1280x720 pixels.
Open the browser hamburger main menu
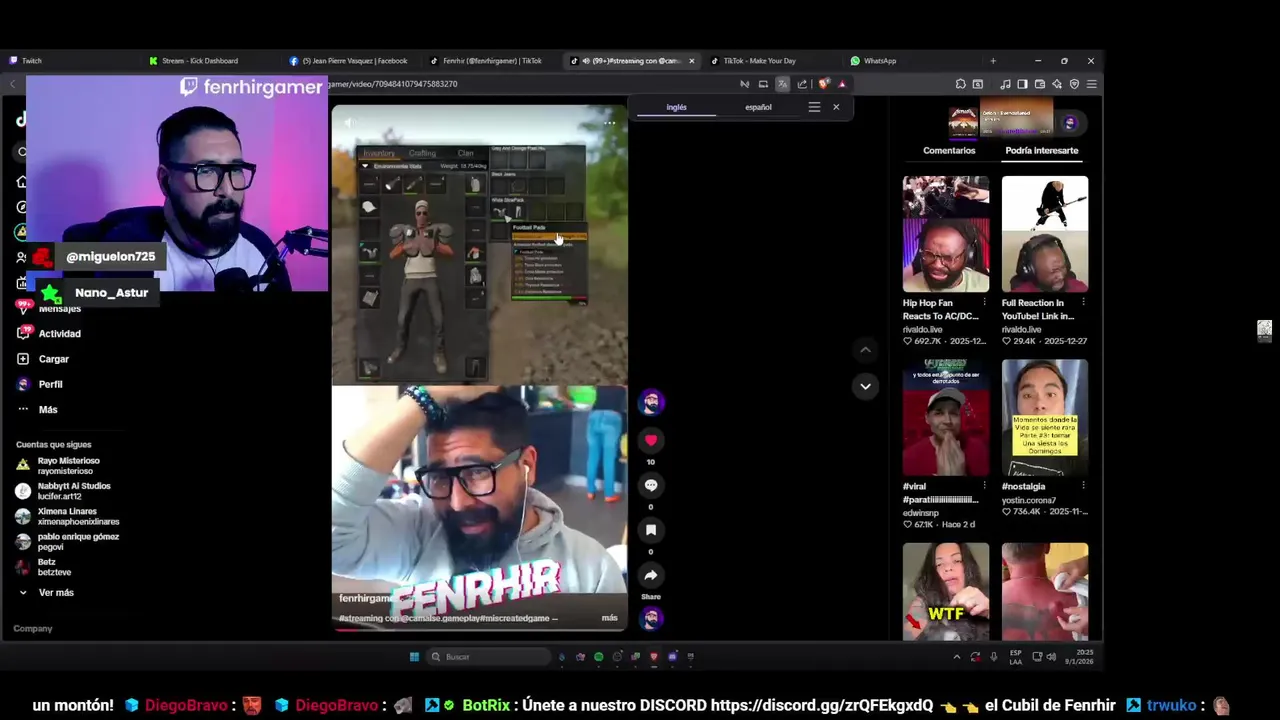click(1092, 84)
